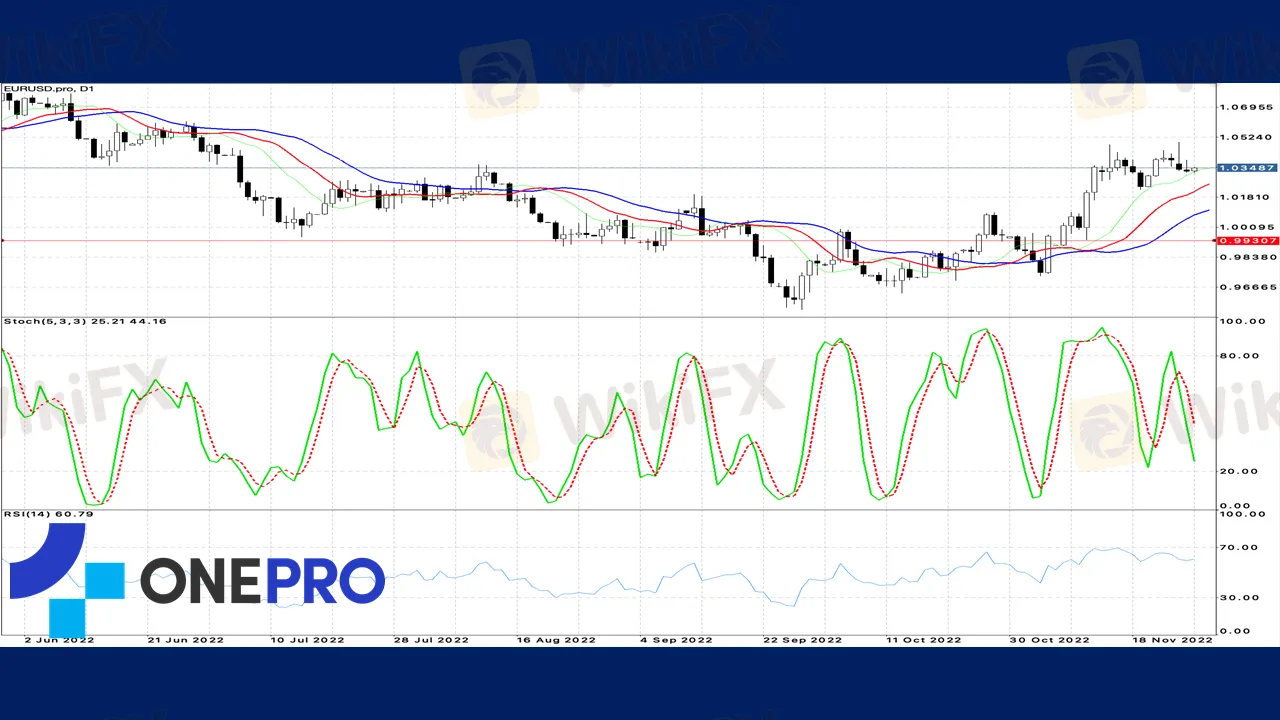Select the current price label 1.03487
Viewport: 1280px width, 720px height.
point(1246,168)
